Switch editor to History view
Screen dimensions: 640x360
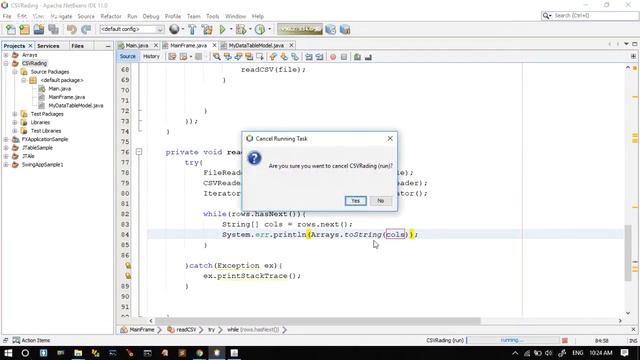pyautogui.click(x=151, y=56)
